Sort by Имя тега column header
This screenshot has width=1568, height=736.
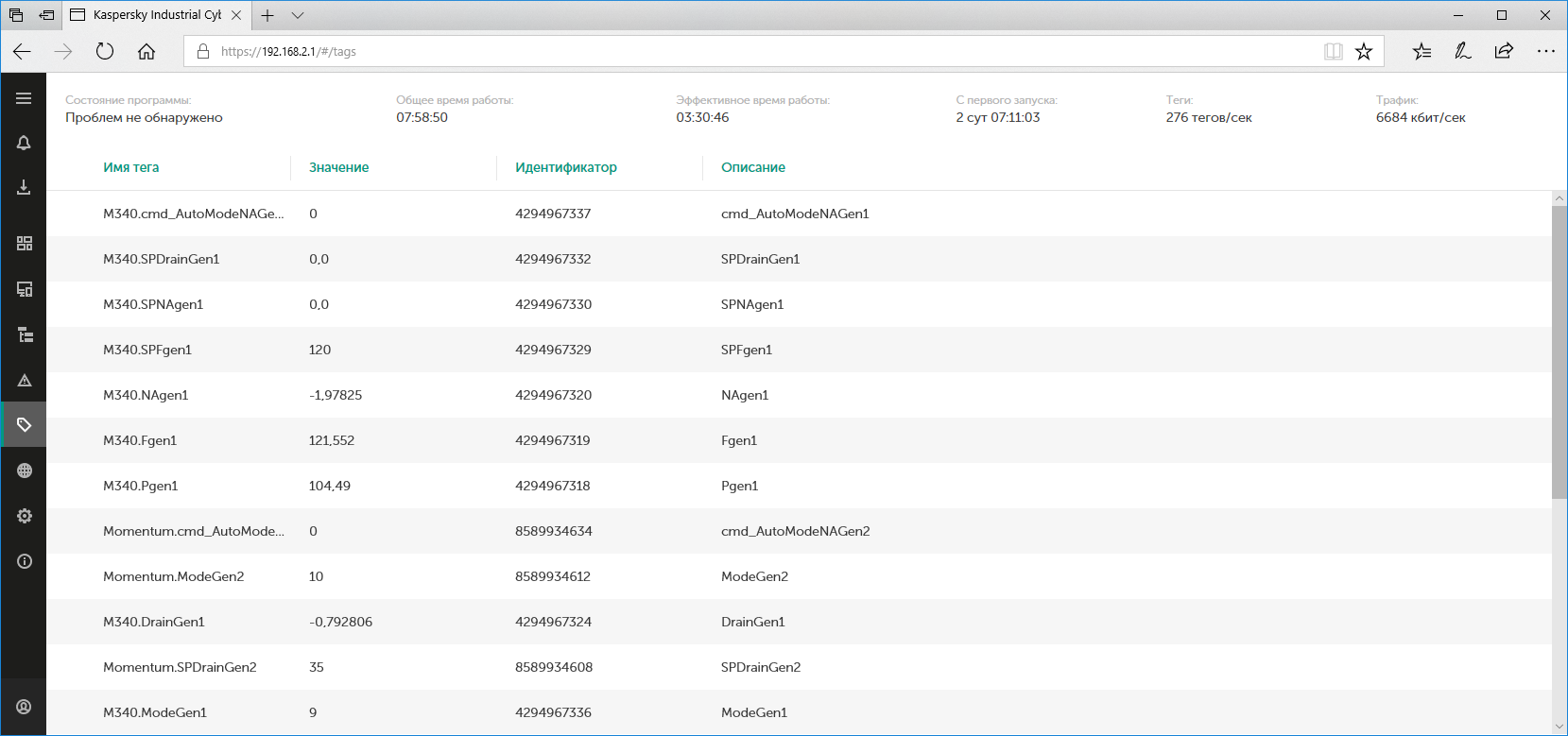[131, 167]
